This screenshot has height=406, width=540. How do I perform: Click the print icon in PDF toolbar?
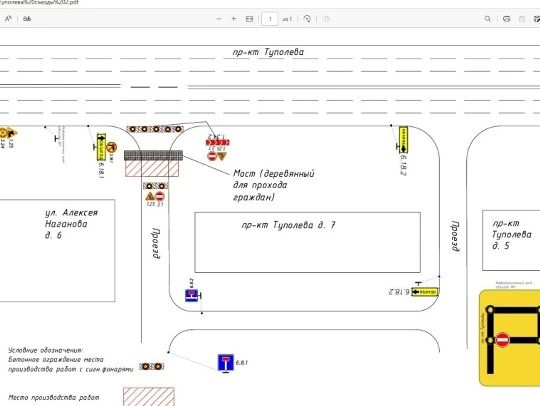507,19
